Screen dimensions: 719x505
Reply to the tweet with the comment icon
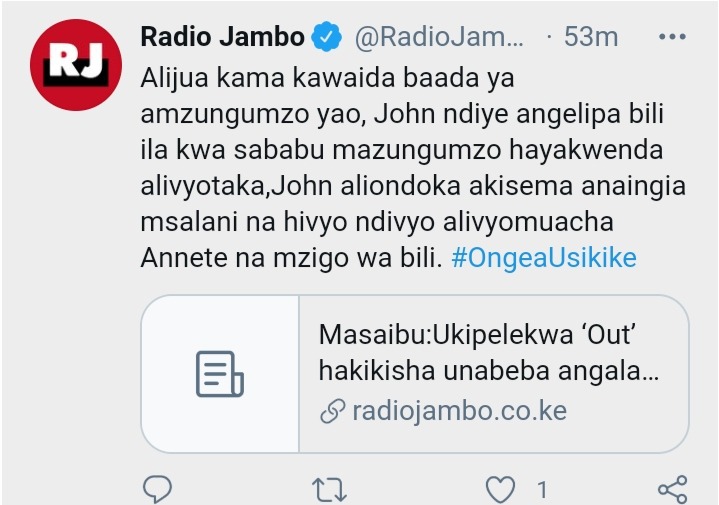click(x=157, y=489)
